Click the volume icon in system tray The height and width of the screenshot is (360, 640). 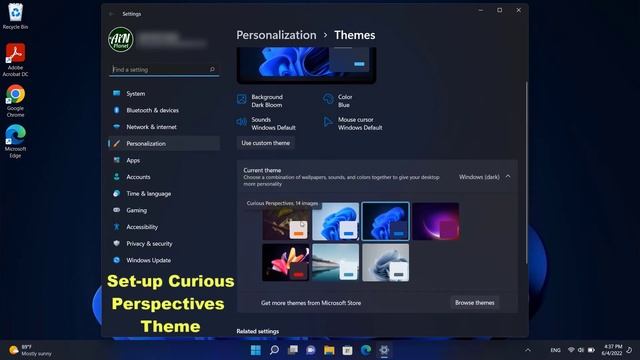581,350
